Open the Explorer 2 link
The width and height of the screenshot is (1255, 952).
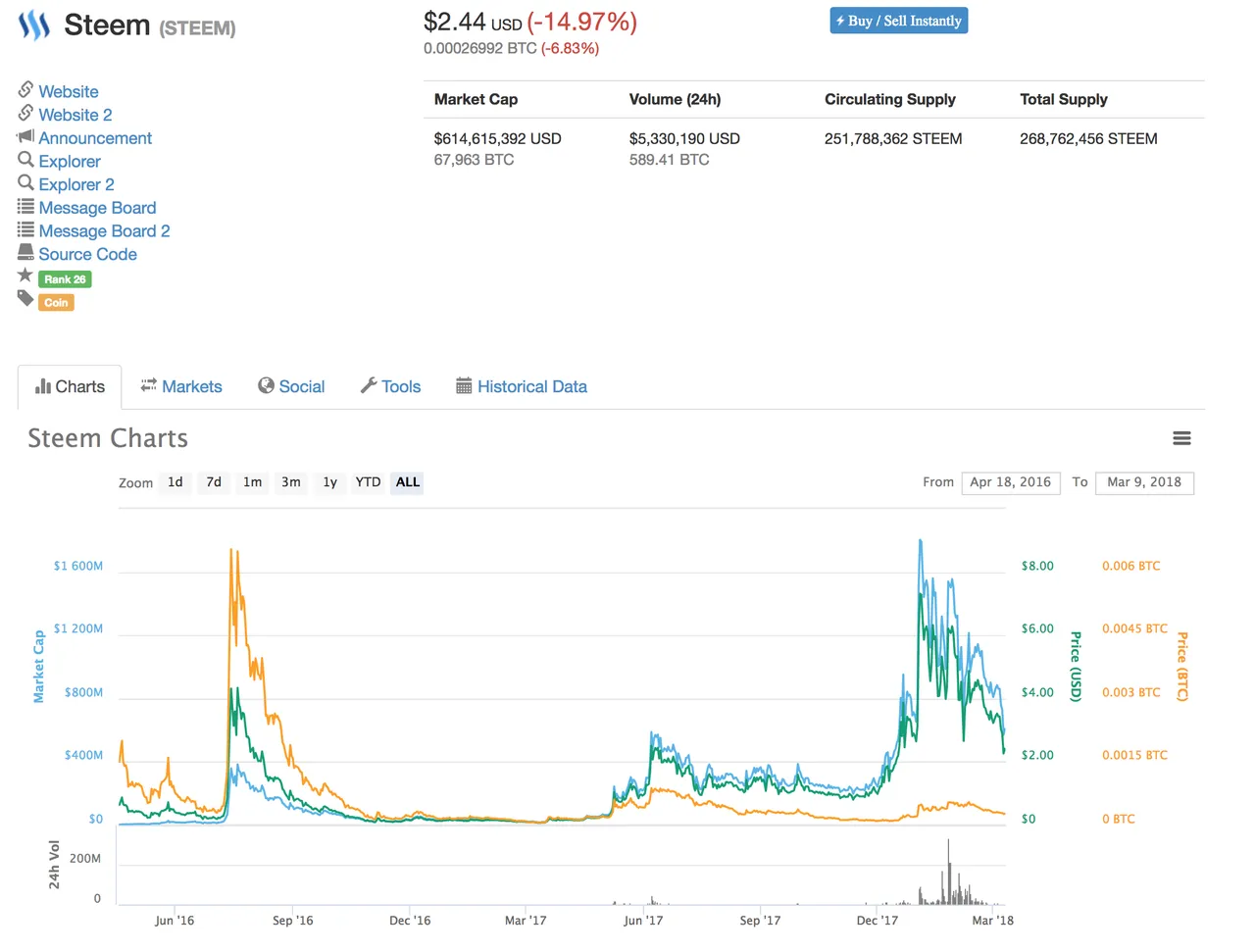point(76,184)
